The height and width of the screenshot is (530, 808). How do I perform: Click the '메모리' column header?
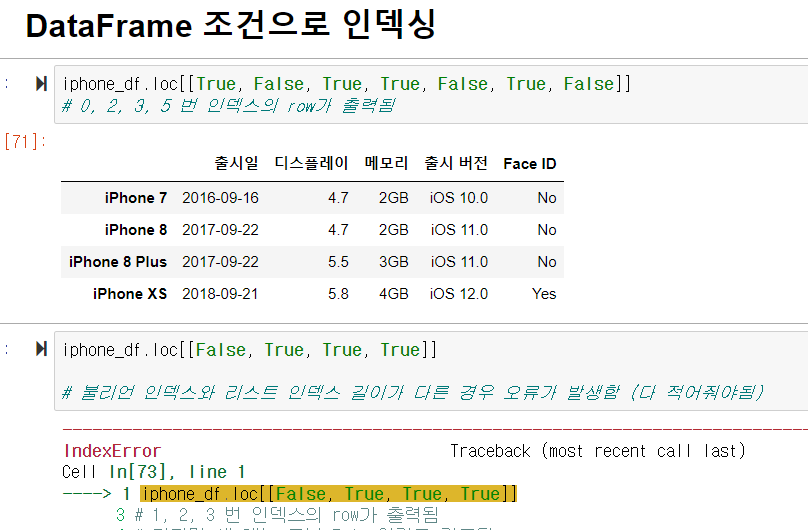[x=386, y=163]
